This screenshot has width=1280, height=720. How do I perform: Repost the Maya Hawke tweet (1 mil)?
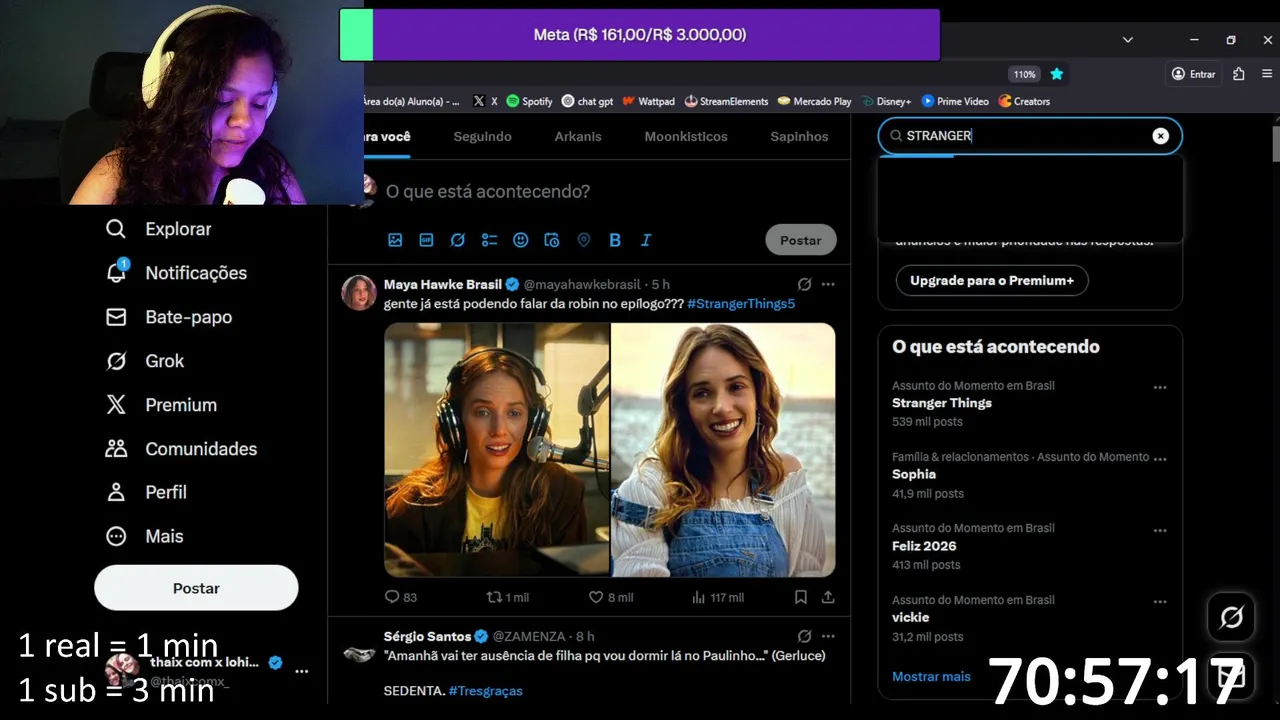(507, 597)
